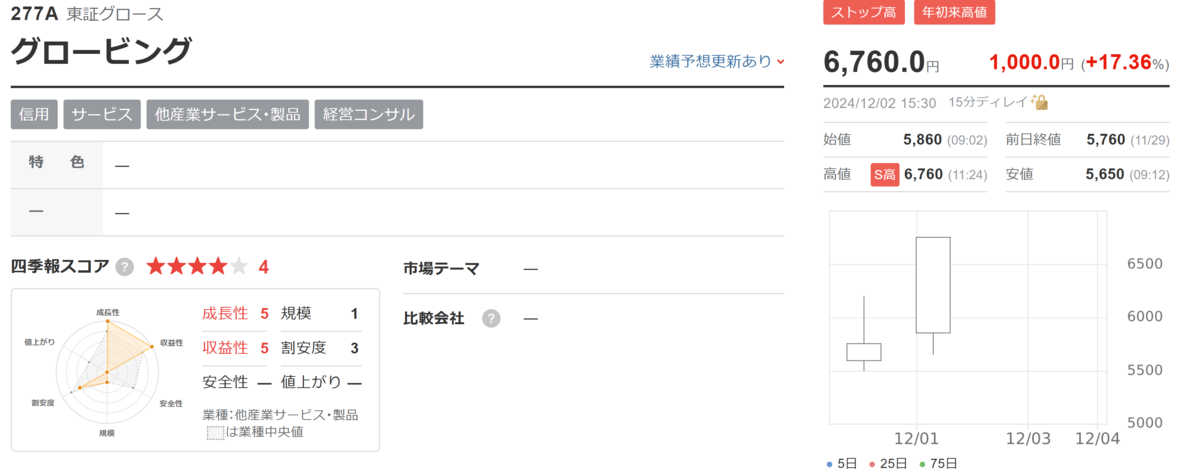
Task: Click the ストップ高 badge
Action: (865, 13)
